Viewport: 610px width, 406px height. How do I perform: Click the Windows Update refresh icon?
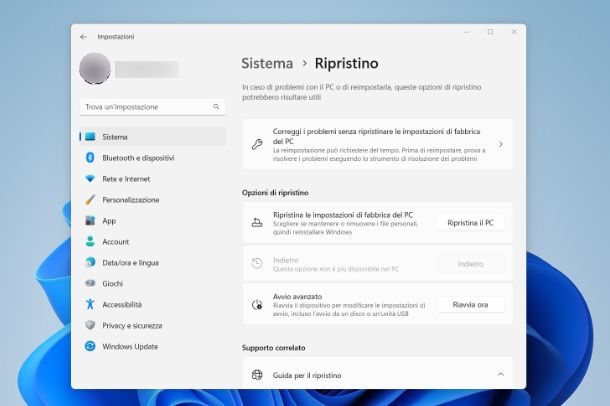[90, 346]
